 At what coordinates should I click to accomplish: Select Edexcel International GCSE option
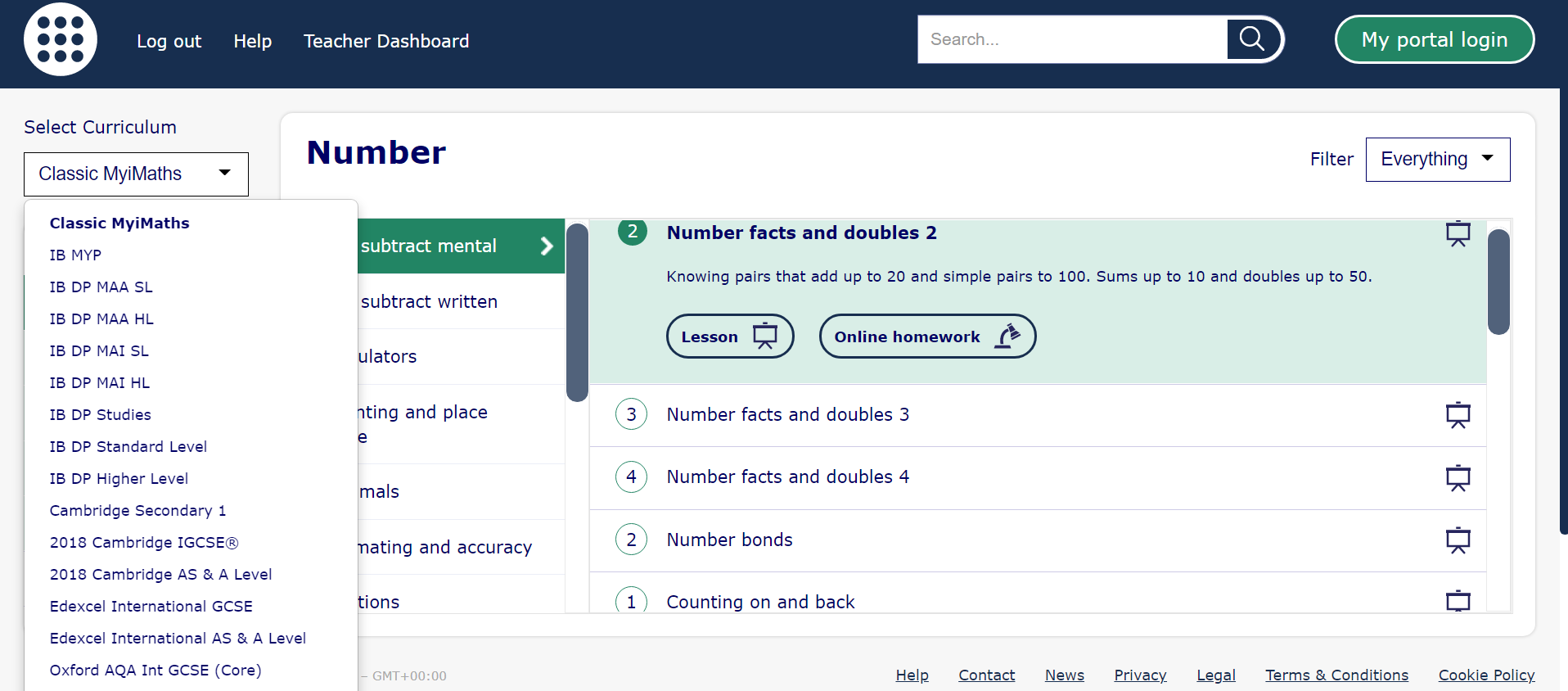(151, 607)
